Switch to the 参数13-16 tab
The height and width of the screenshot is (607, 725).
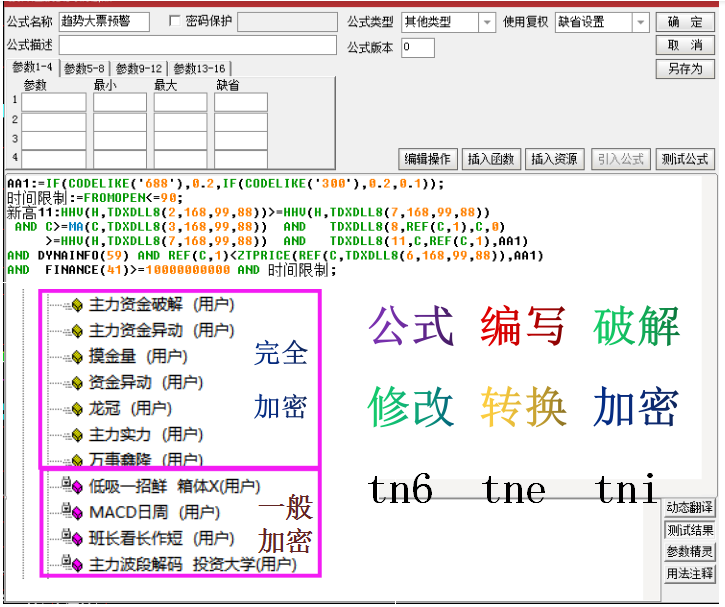[199, 69]
